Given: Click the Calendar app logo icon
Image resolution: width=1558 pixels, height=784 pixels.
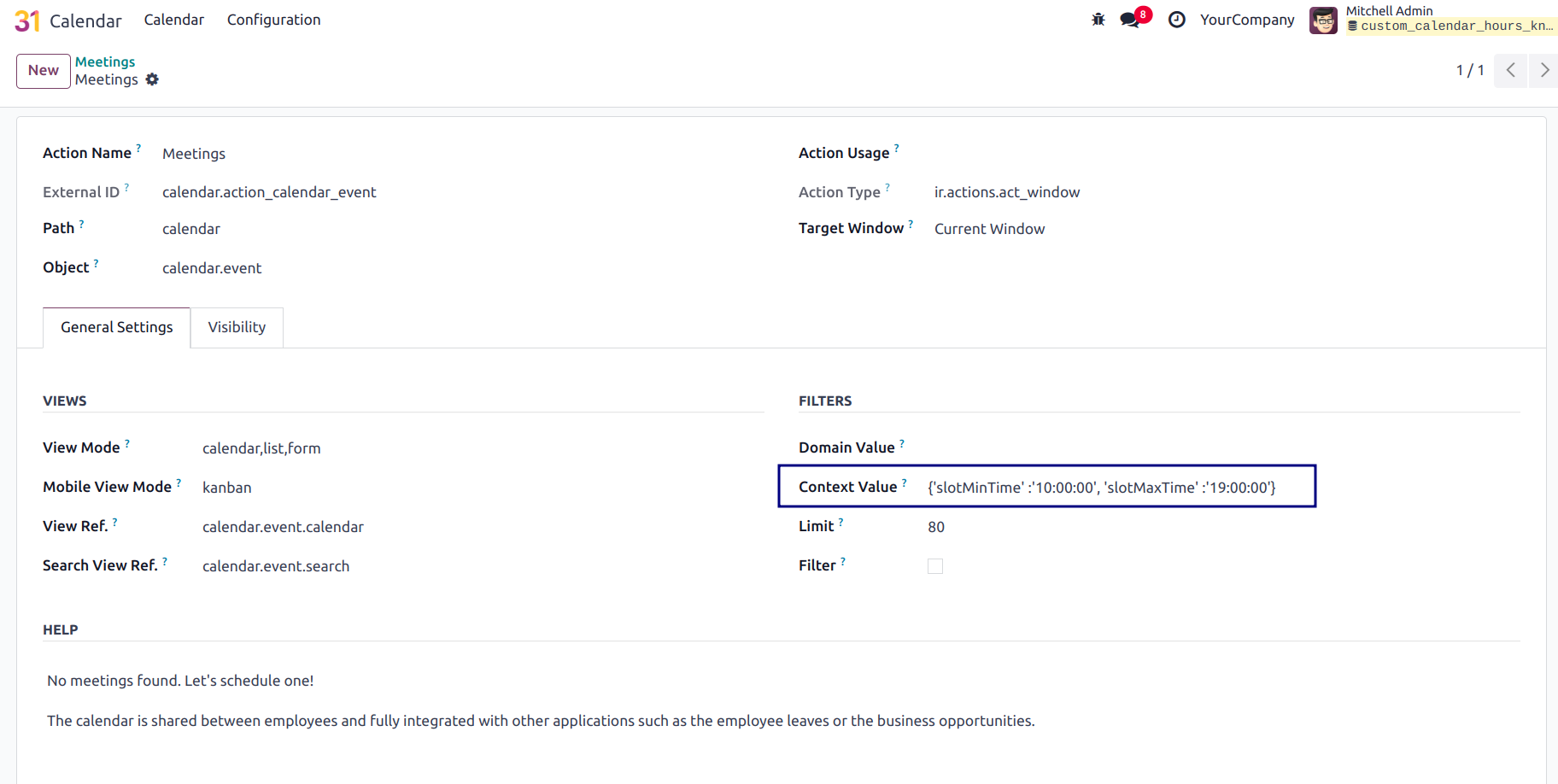Looking at the screenshot, I should point(27,20).
